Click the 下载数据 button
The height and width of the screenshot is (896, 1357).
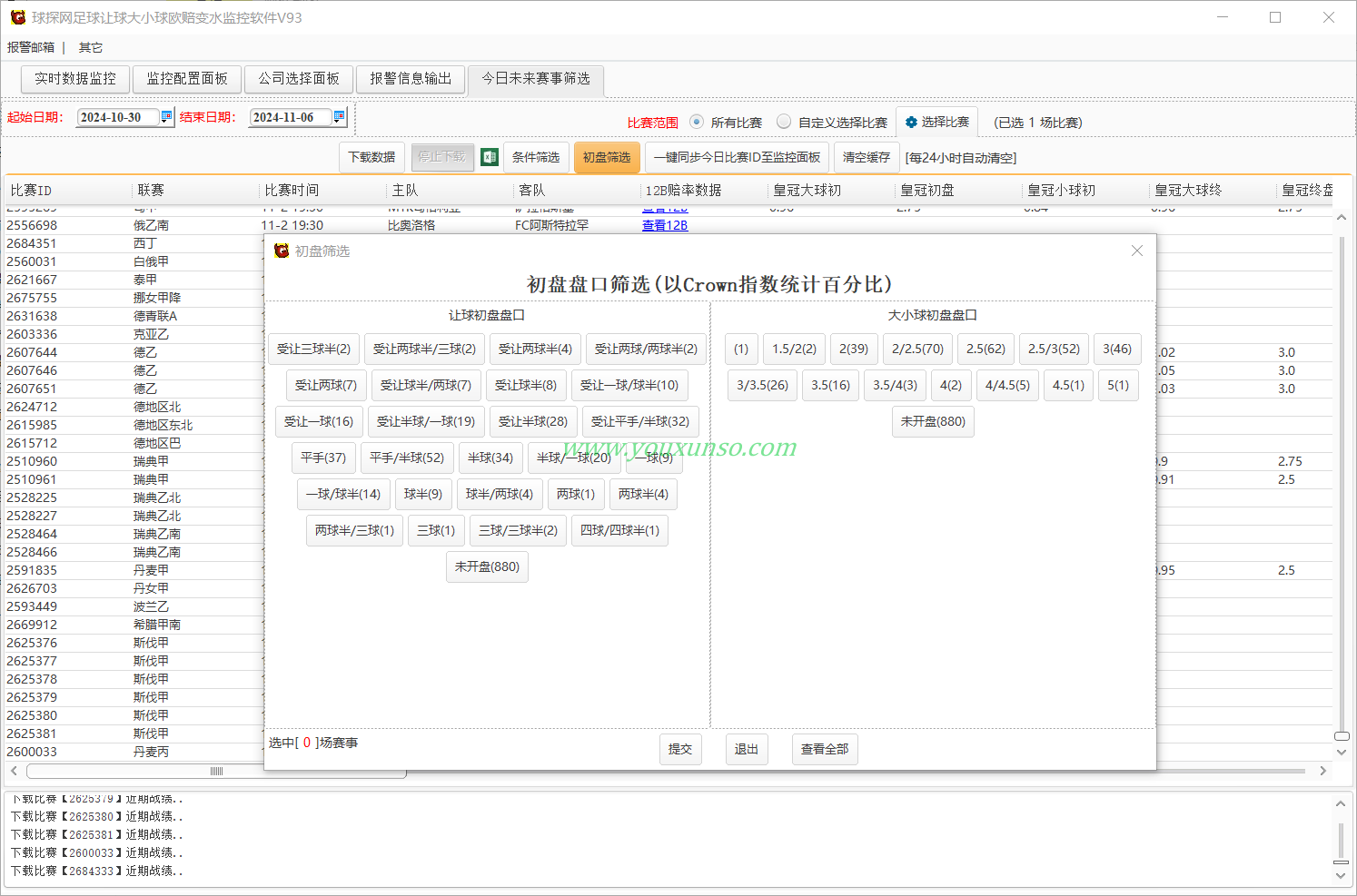click(x=372, y=157)
